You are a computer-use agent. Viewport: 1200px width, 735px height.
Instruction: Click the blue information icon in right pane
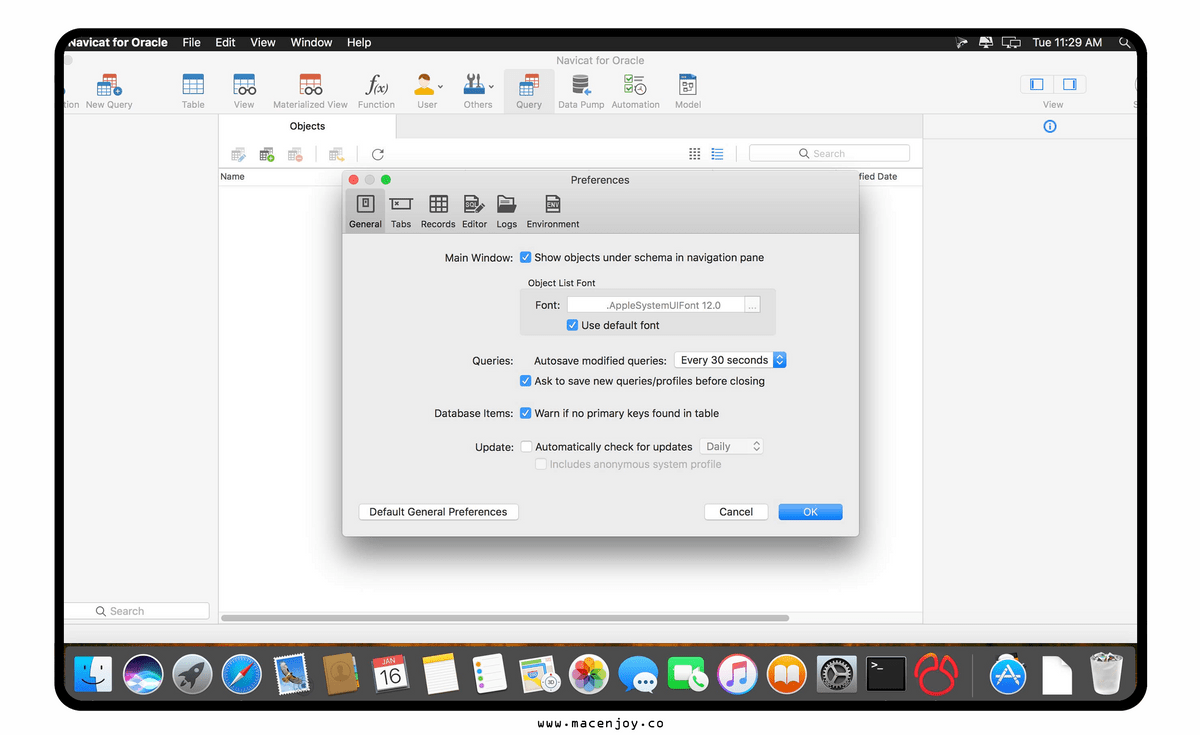point(1049,126)
